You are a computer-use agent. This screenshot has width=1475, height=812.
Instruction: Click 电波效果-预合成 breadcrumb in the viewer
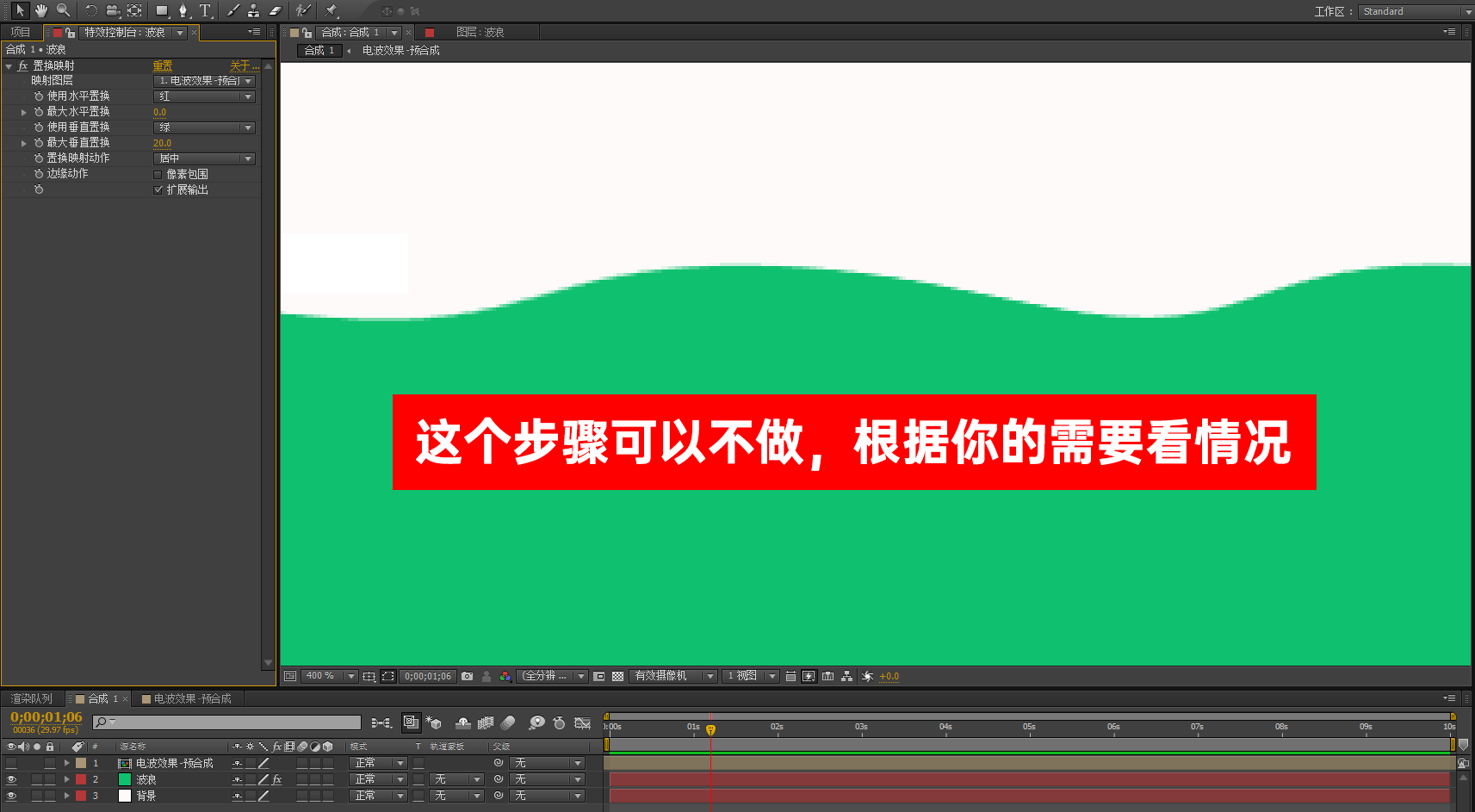400,50
